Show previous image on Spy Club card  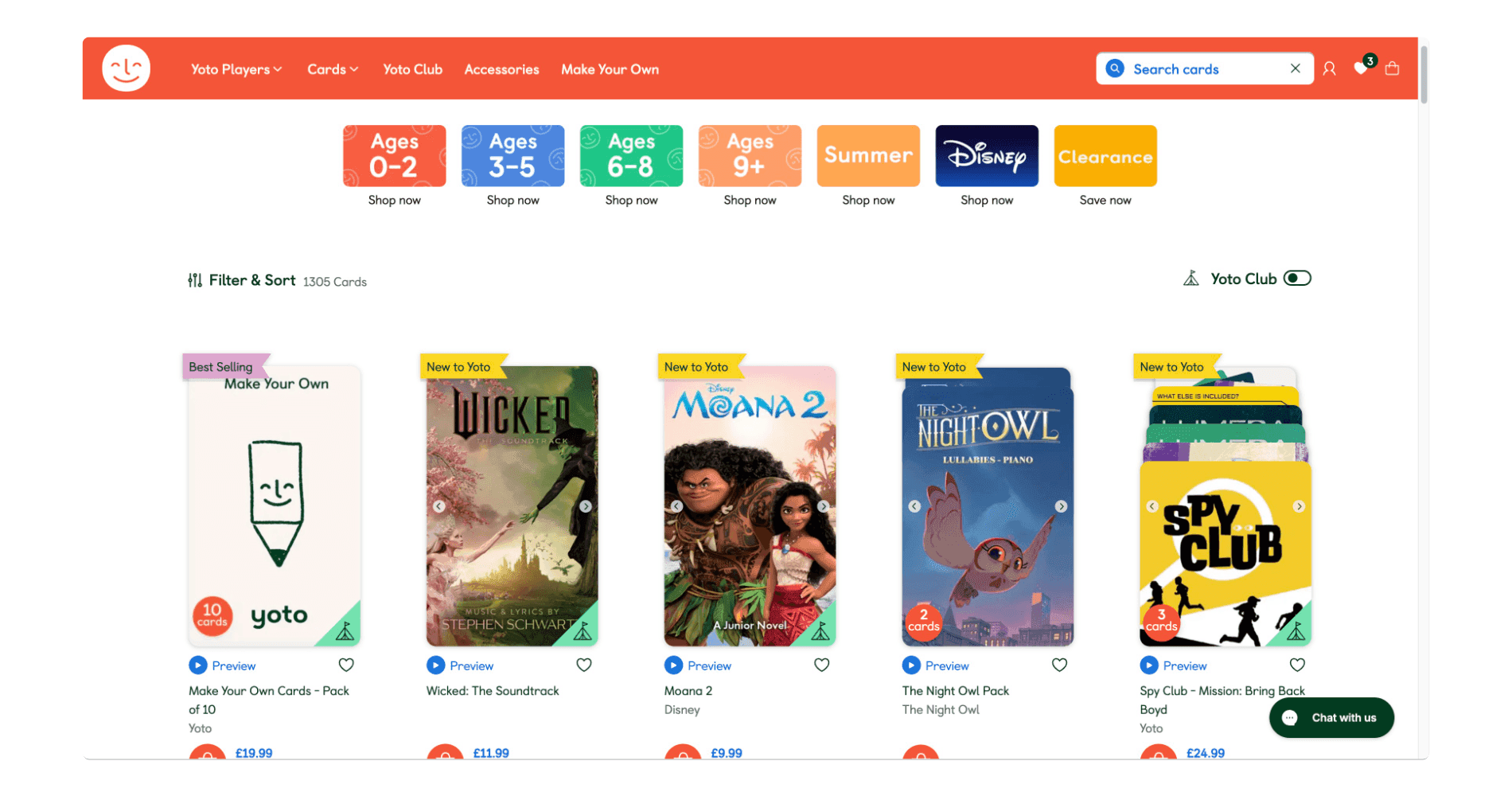(1152, 506)
